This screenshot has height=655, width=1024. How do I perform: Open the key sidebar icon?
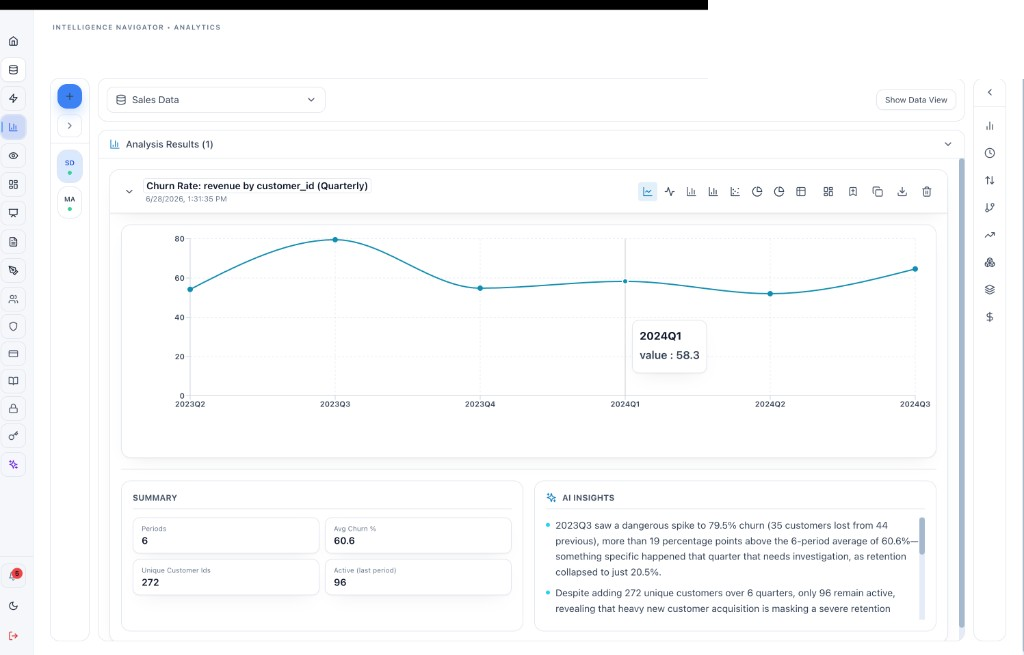coord(13,436)
